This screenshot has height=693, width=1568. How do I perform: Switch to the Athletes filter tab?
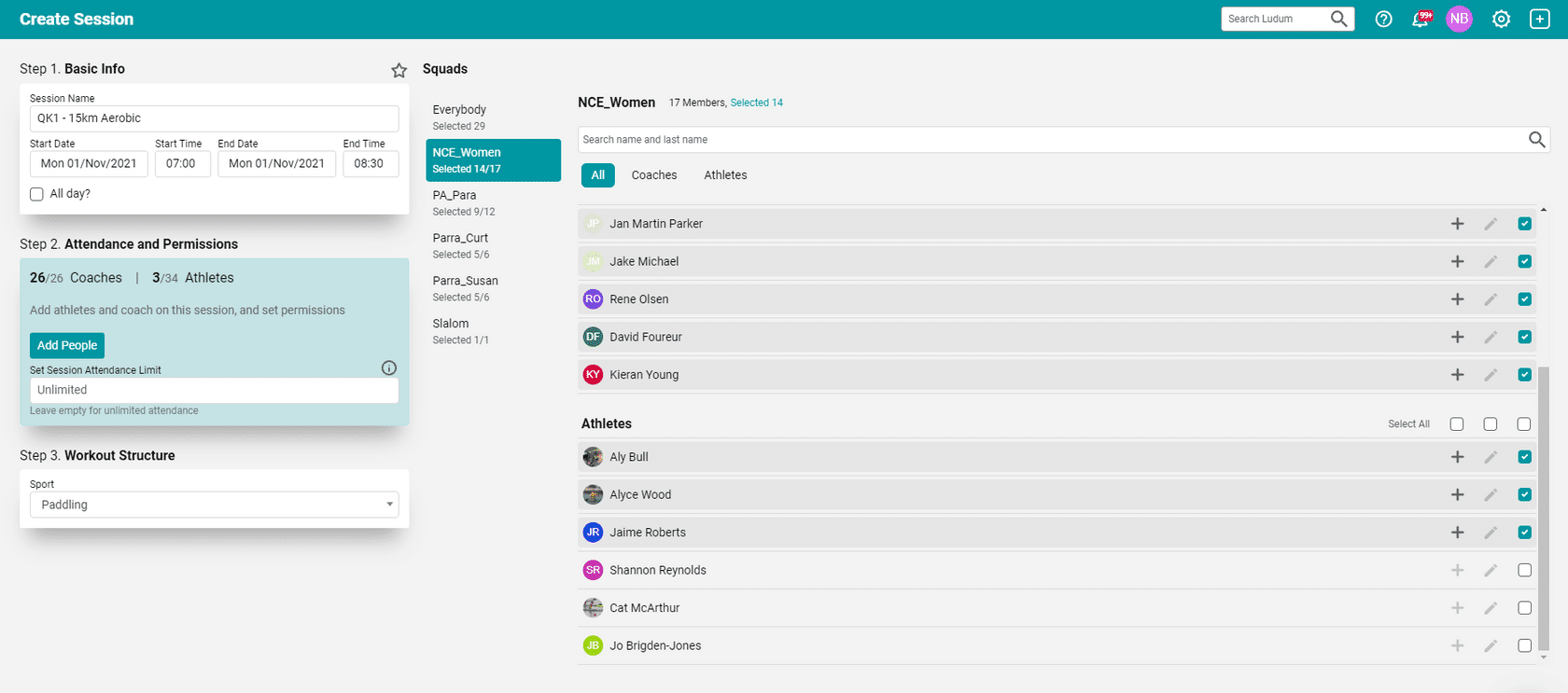coord(725,175)
